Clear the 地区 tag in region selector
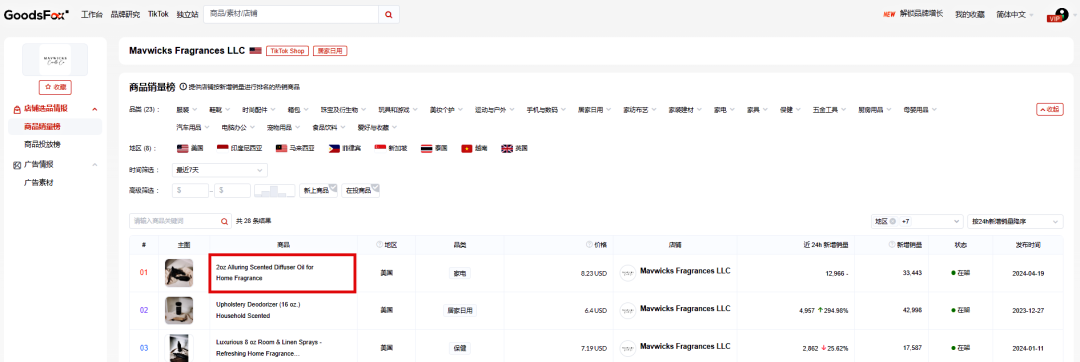Image resolution: width=1080 pixels, height=362 pixels. click(x=893, y=221)
